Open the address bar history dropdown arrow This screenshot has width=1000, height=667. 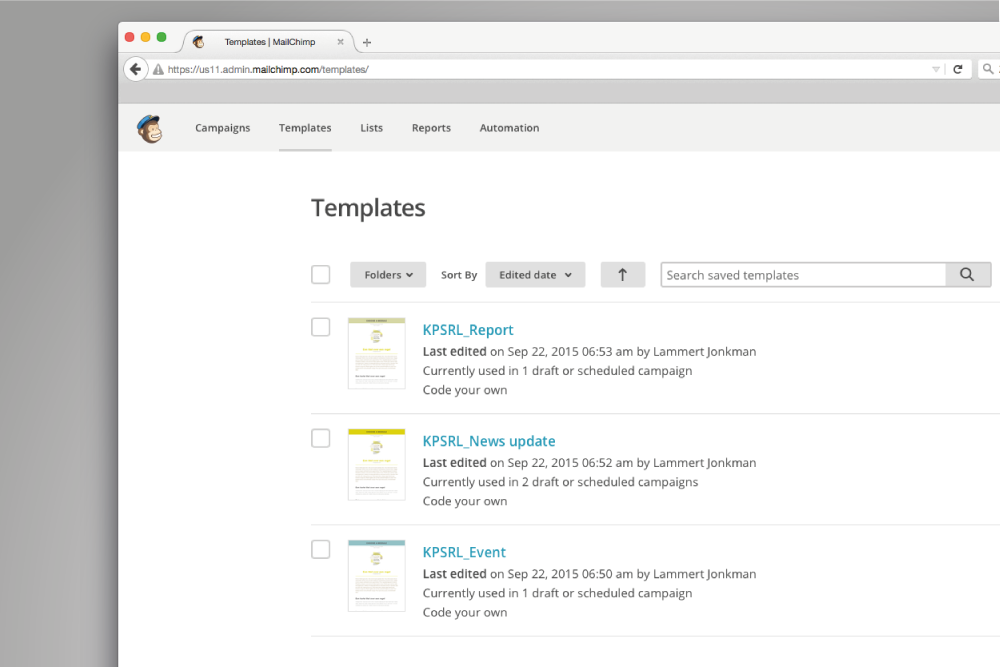(936, 69)
